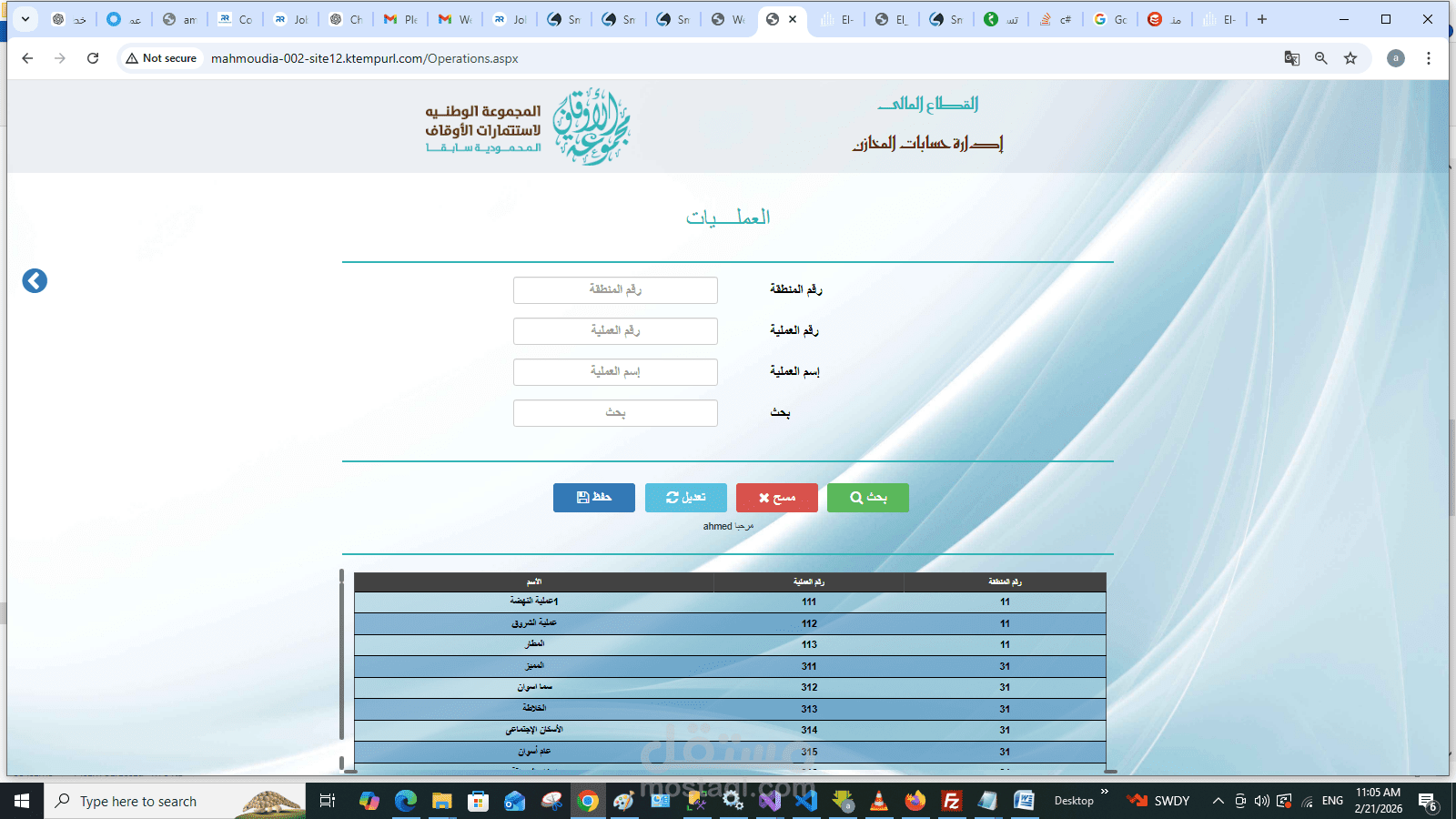The image size is (1456, 819).
Task: Open a new browser tab
Action: tap(1262, 19)
